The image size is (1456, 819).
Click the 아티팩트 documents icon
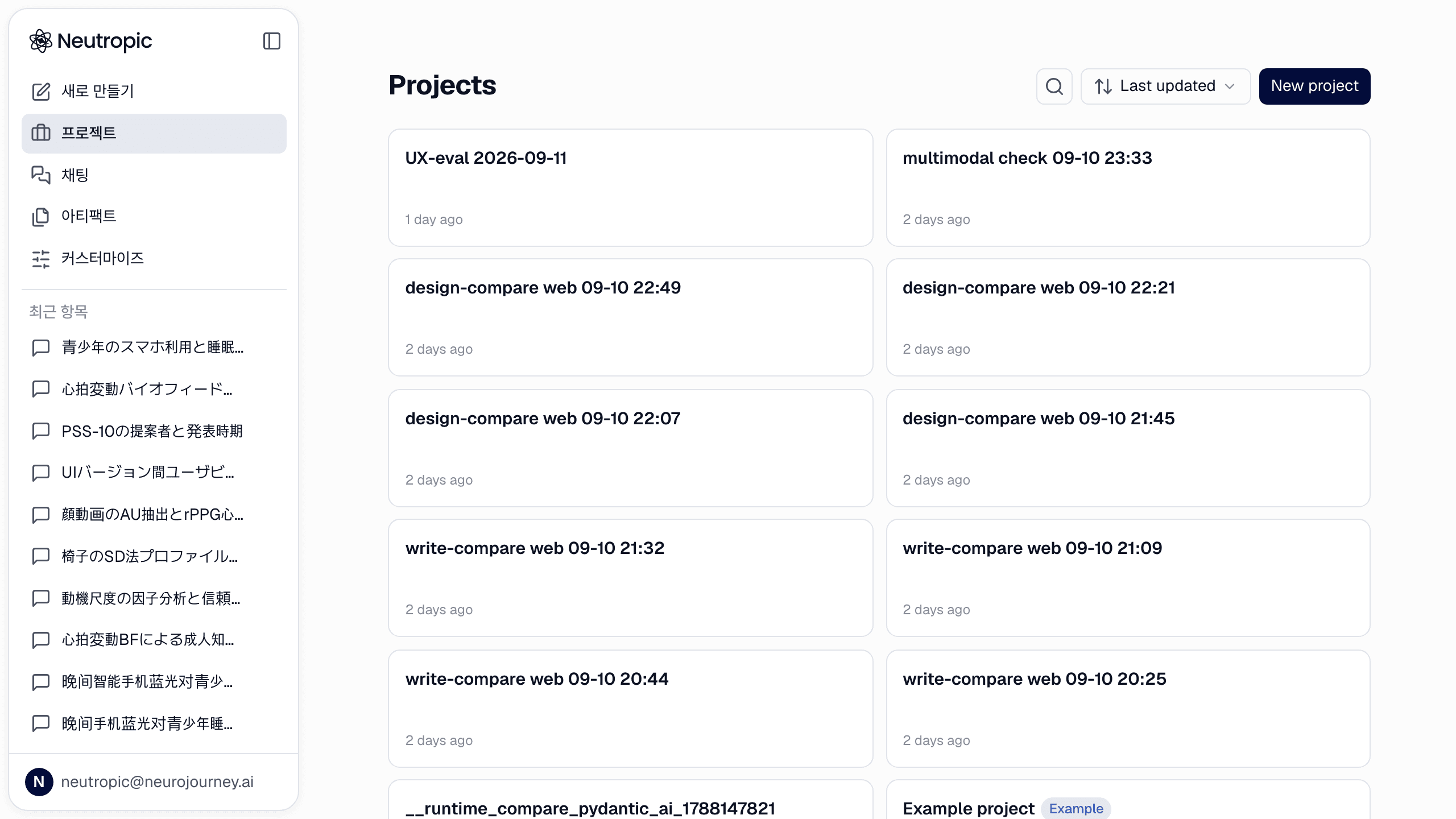pyautogui.click(x=41, y=217)
